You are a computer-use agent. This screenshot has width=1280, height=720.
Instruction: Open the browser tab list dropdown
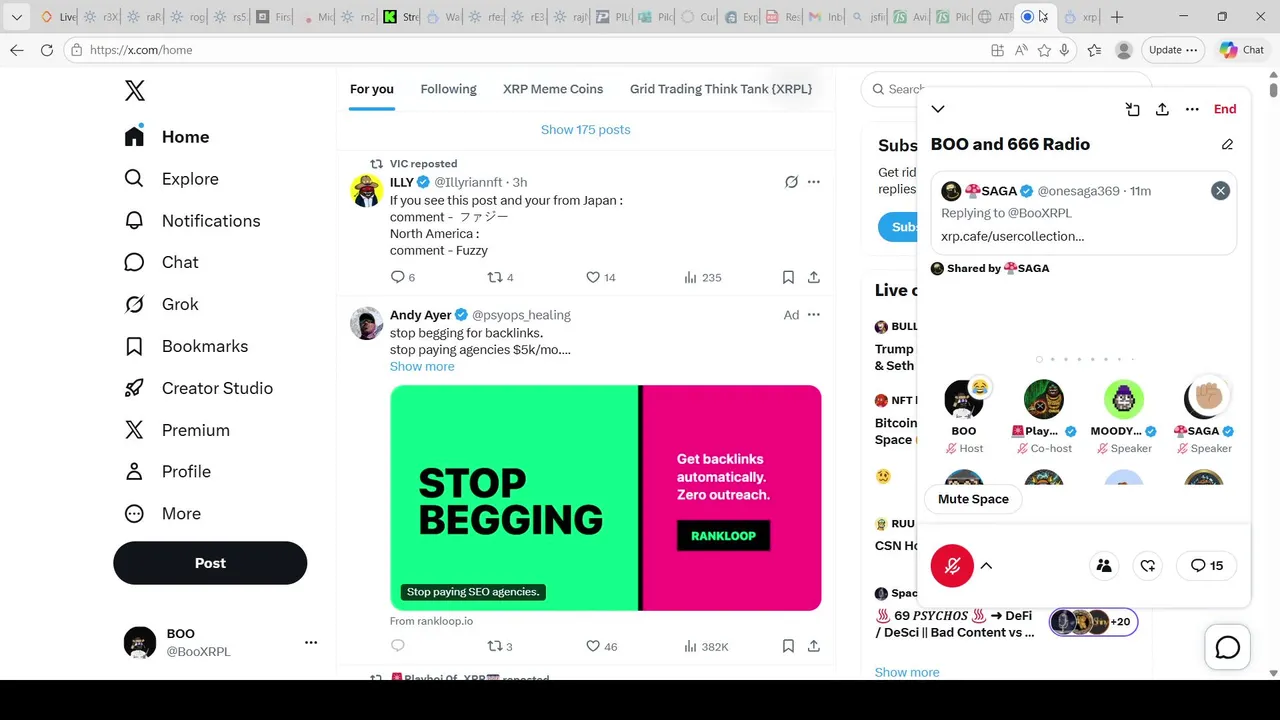pos(17,17)
